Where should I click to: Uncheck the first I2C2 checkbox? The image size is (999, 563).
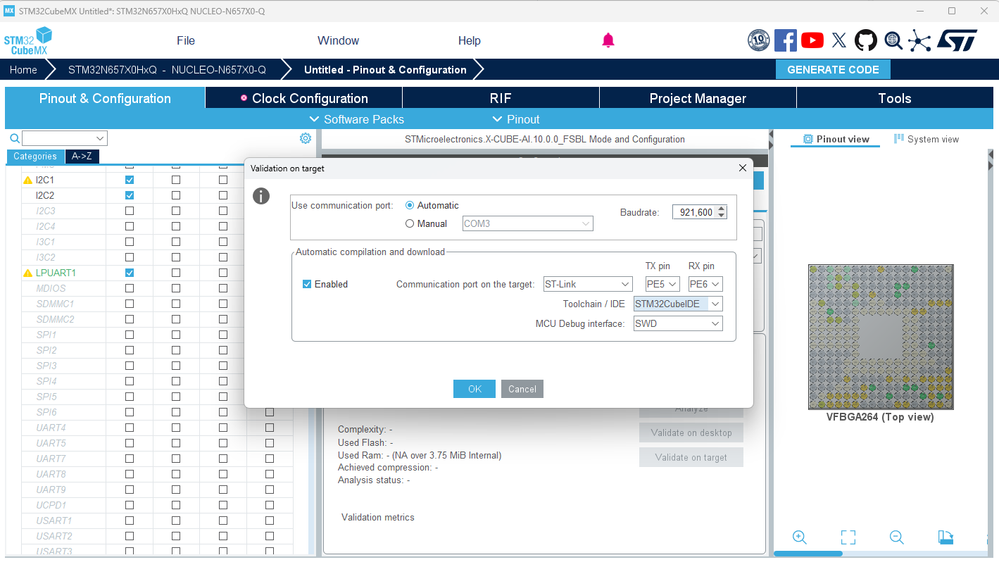pos(129,196)
